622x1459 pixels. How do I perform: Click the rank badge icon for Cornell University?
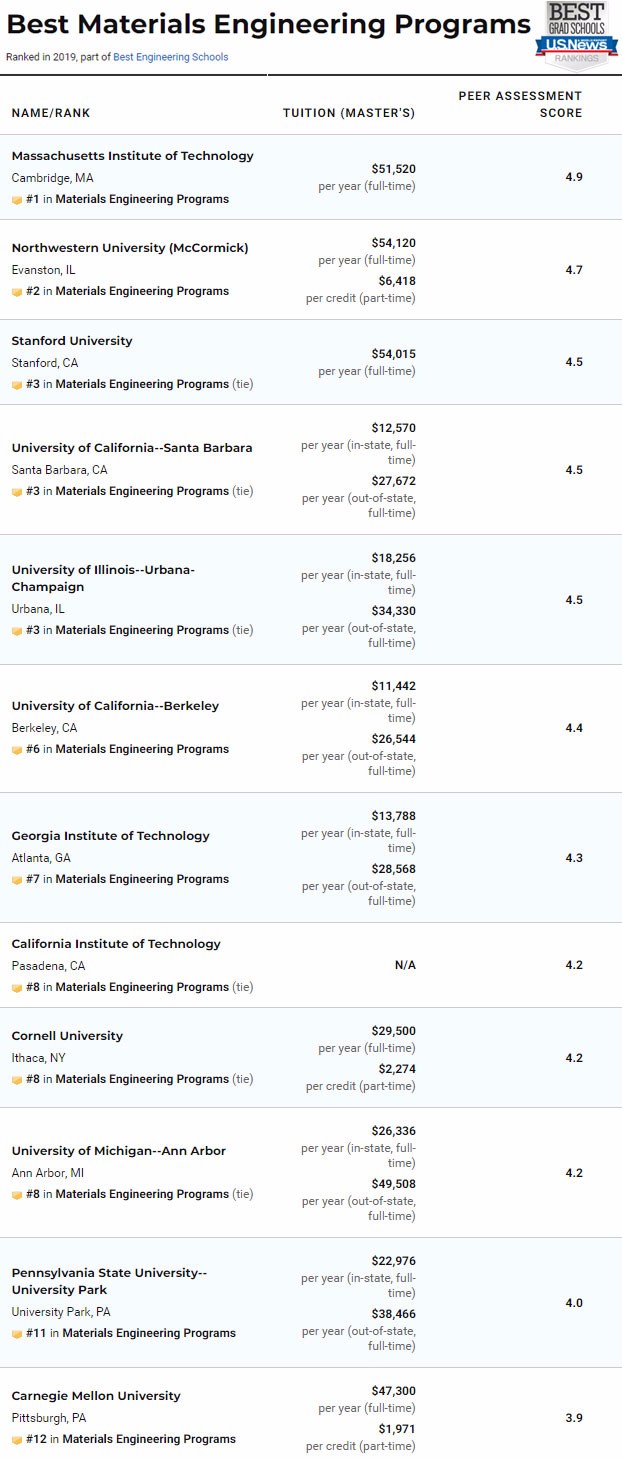coord(17,1080)
